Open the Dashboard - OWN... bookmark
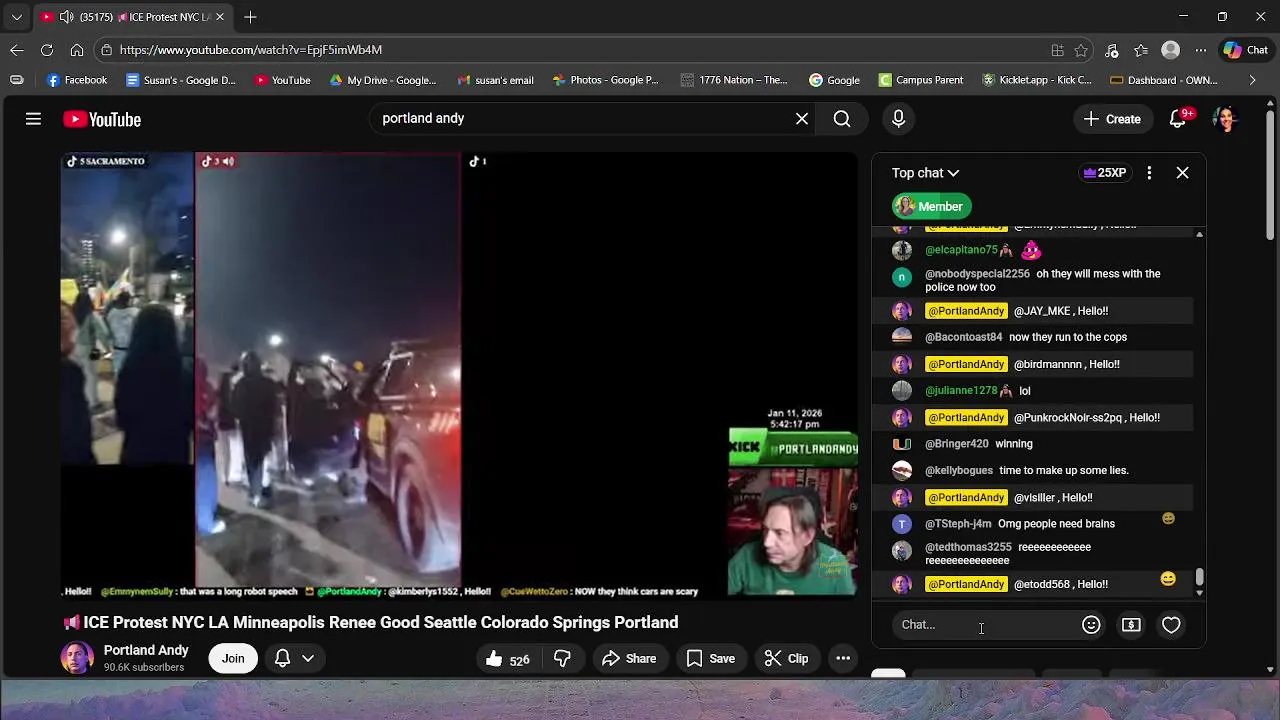This screenshot has width=1280, height=720. click(x=1164, y=80)
